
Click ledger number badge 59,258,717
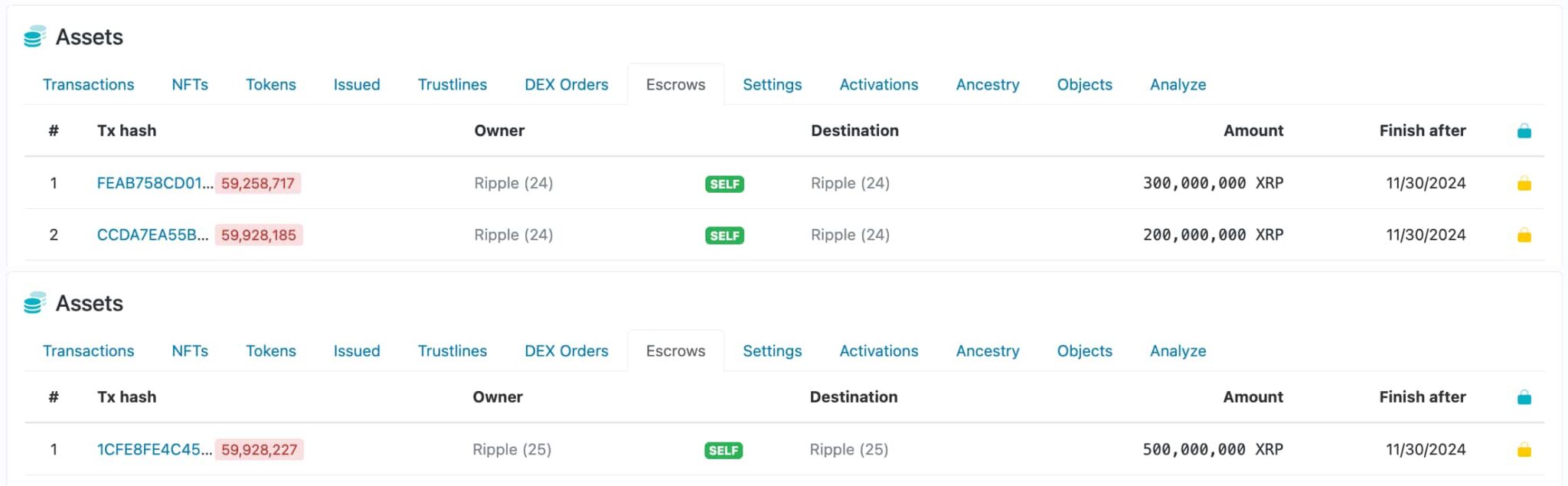(x=258, y=184)
